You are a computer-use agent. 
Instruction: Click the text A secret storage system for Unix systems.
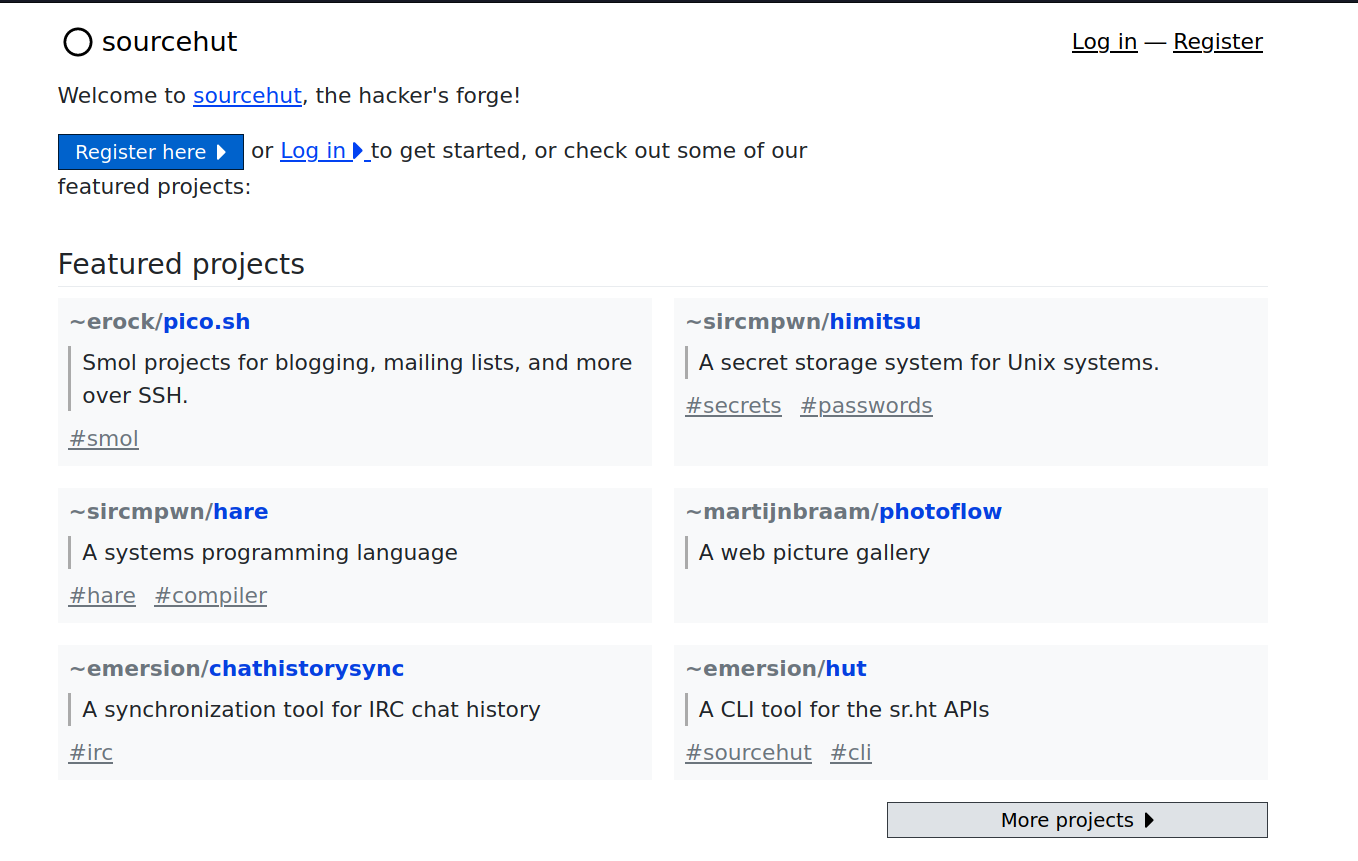[929, 363]
